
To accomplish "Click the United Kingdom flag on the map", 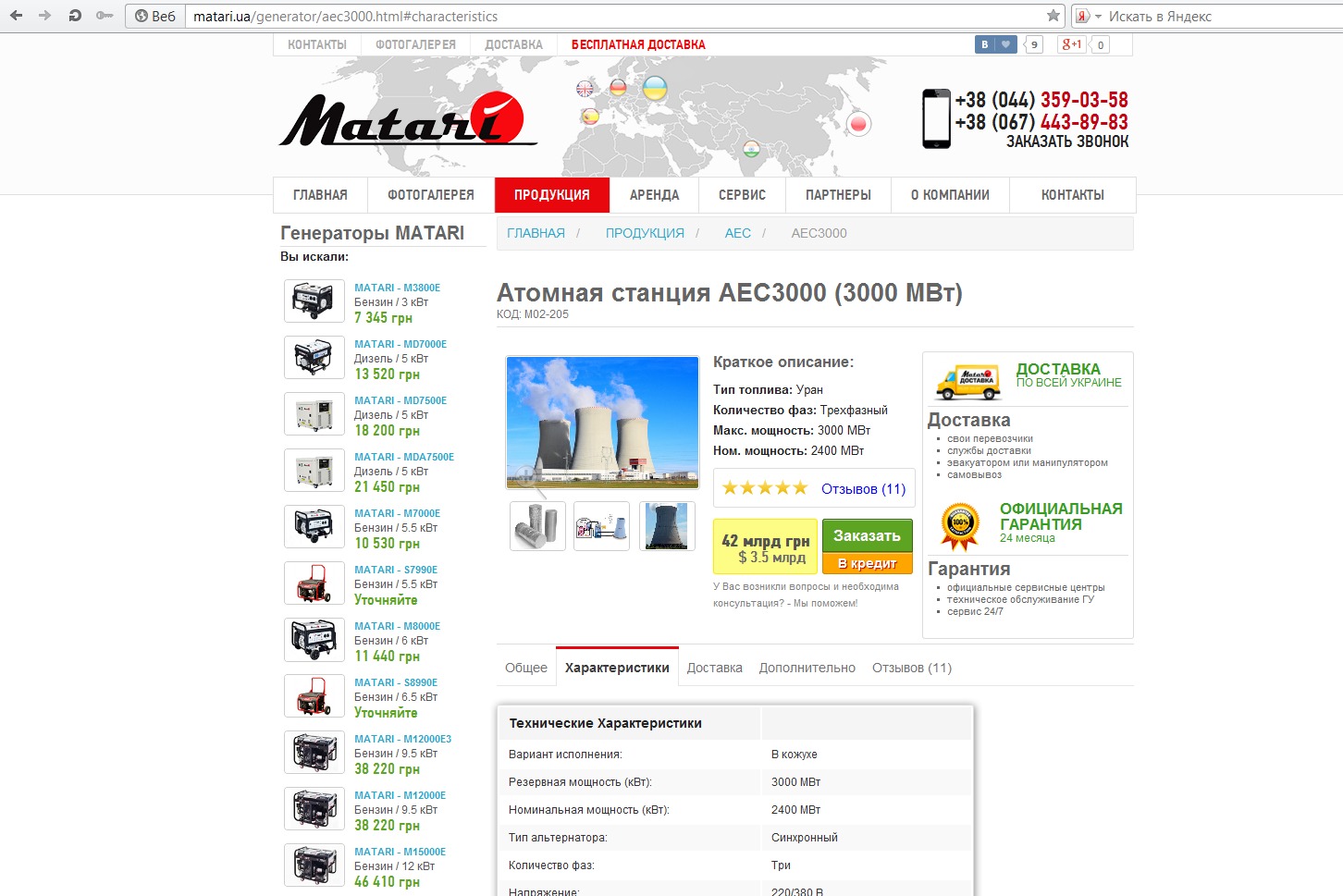I will 585,89.
